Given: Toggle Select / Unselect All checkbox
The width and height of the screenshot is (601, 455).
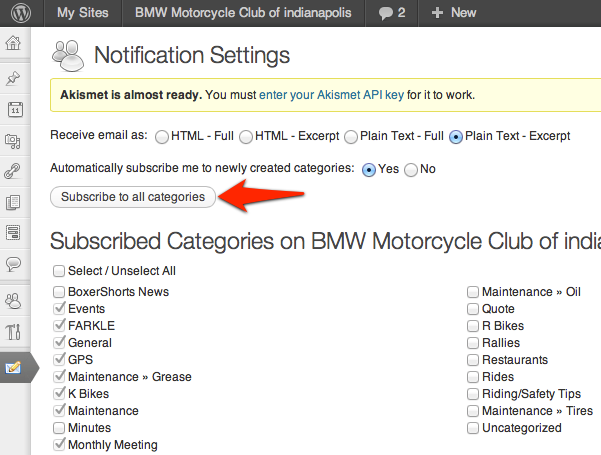Looking at the screenshot, I should click(x=59, y=271).
